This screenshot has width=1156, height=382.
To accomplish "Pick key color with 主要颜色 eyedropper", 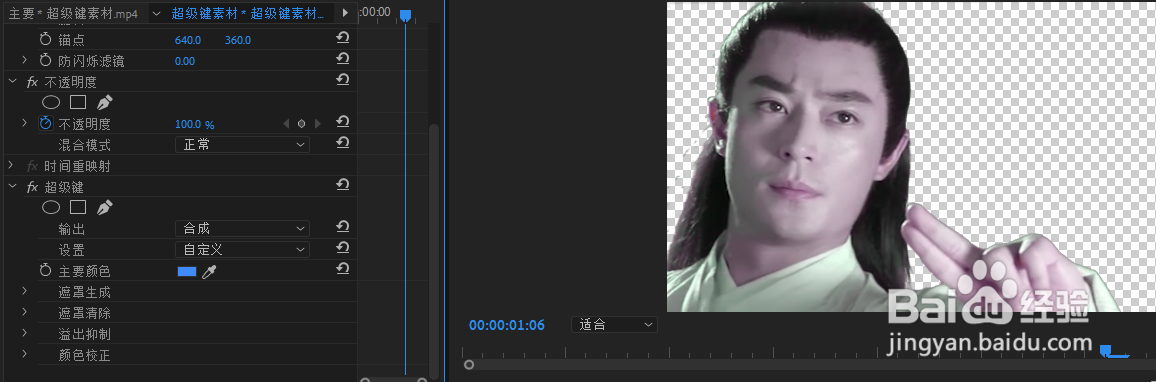I will coord(209,272).
